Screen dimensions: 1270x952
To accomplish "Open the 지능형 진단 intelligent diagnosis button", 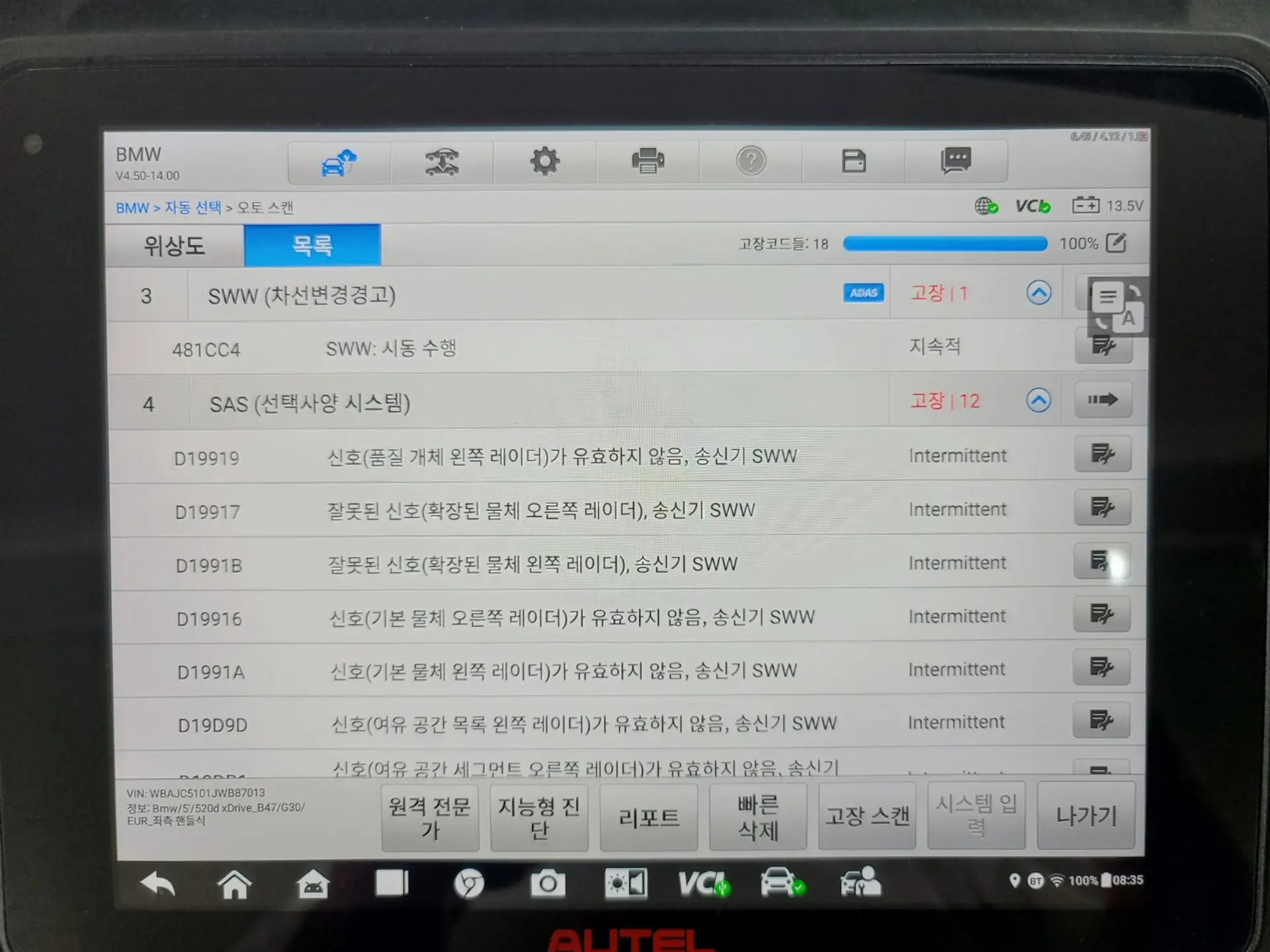I will (x=539, y=817).
